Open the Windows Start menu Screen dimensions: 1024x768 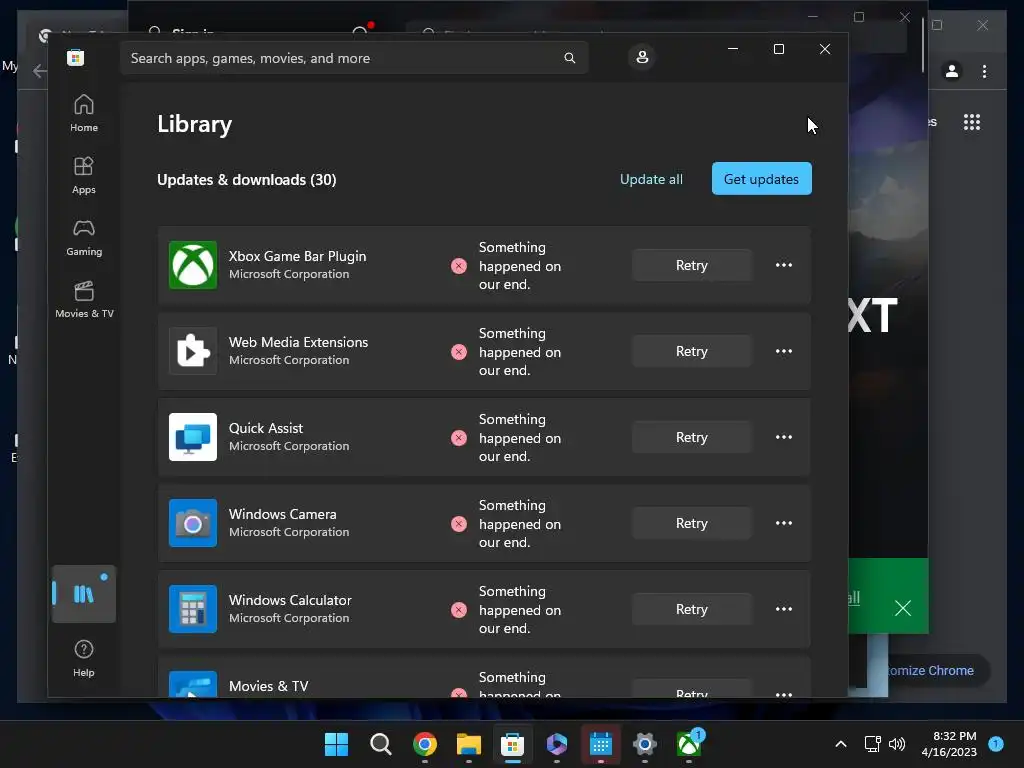(x=336, y=744)
